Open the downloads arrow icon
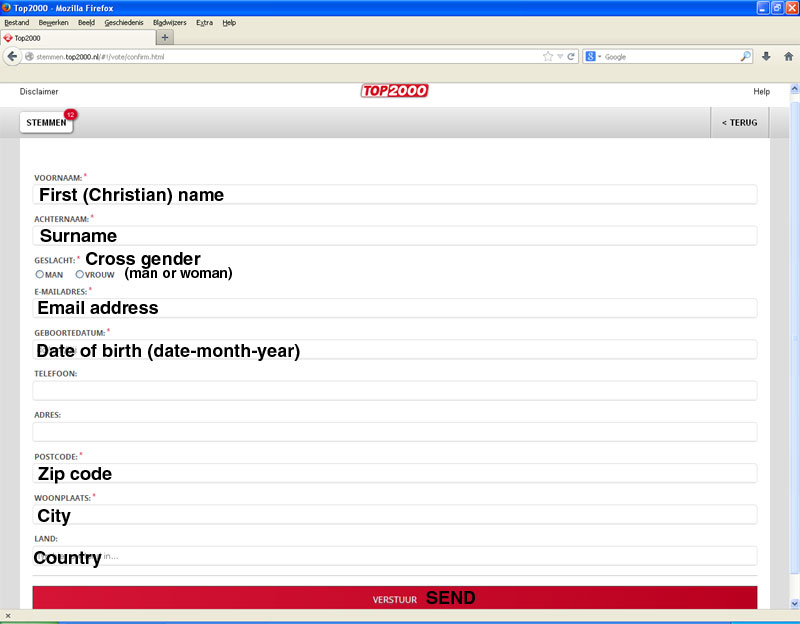Viewport: 800px width, 624px height. [x=766, y=57]
